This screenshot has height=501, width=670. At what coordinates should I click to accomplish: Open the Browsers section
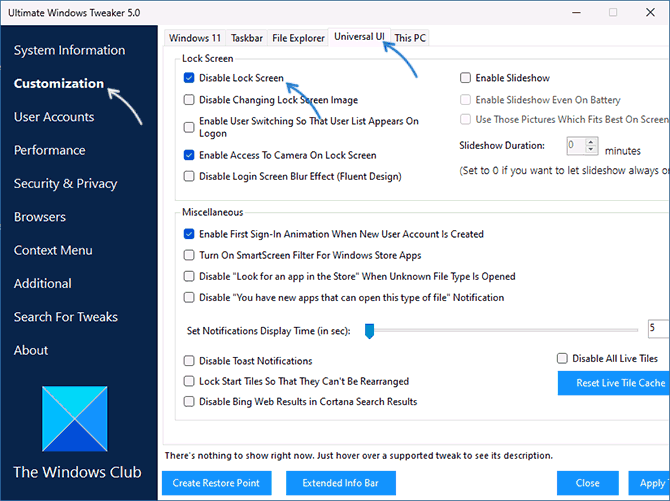[40, 217]
